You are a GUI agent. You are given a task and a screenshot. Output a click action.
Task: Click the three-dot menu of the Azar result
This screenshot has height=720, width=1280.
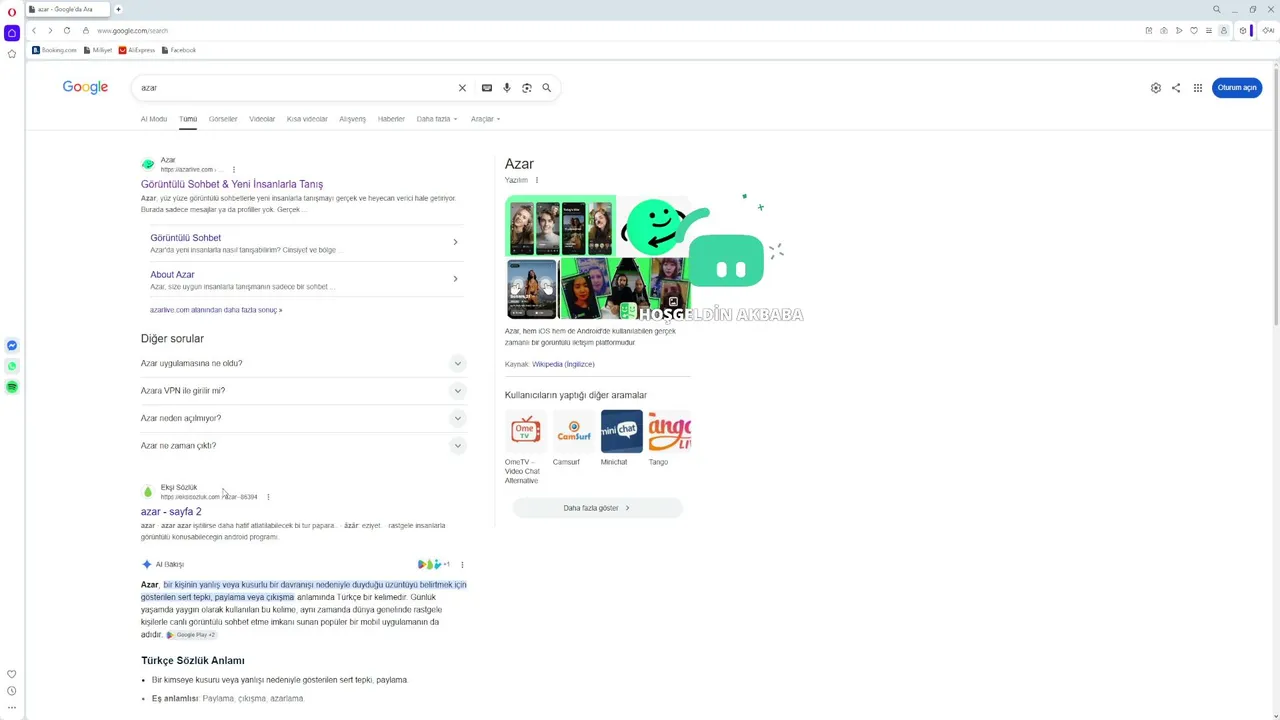234,170
